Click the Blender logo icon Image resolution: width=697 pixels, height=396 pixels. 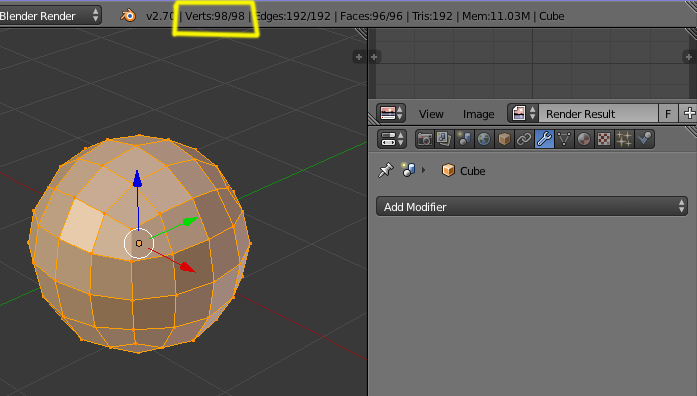pyautogui.click(x=128, y=16)
